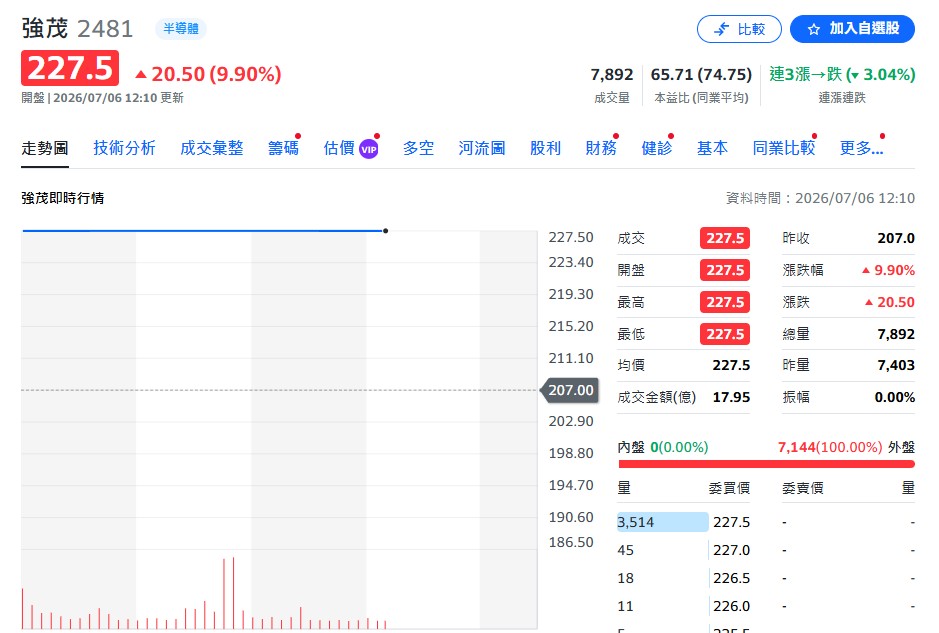Screen dimensions: 939x633
Task: Switch to the 技術分析 tab
Action: coord(125,148)
